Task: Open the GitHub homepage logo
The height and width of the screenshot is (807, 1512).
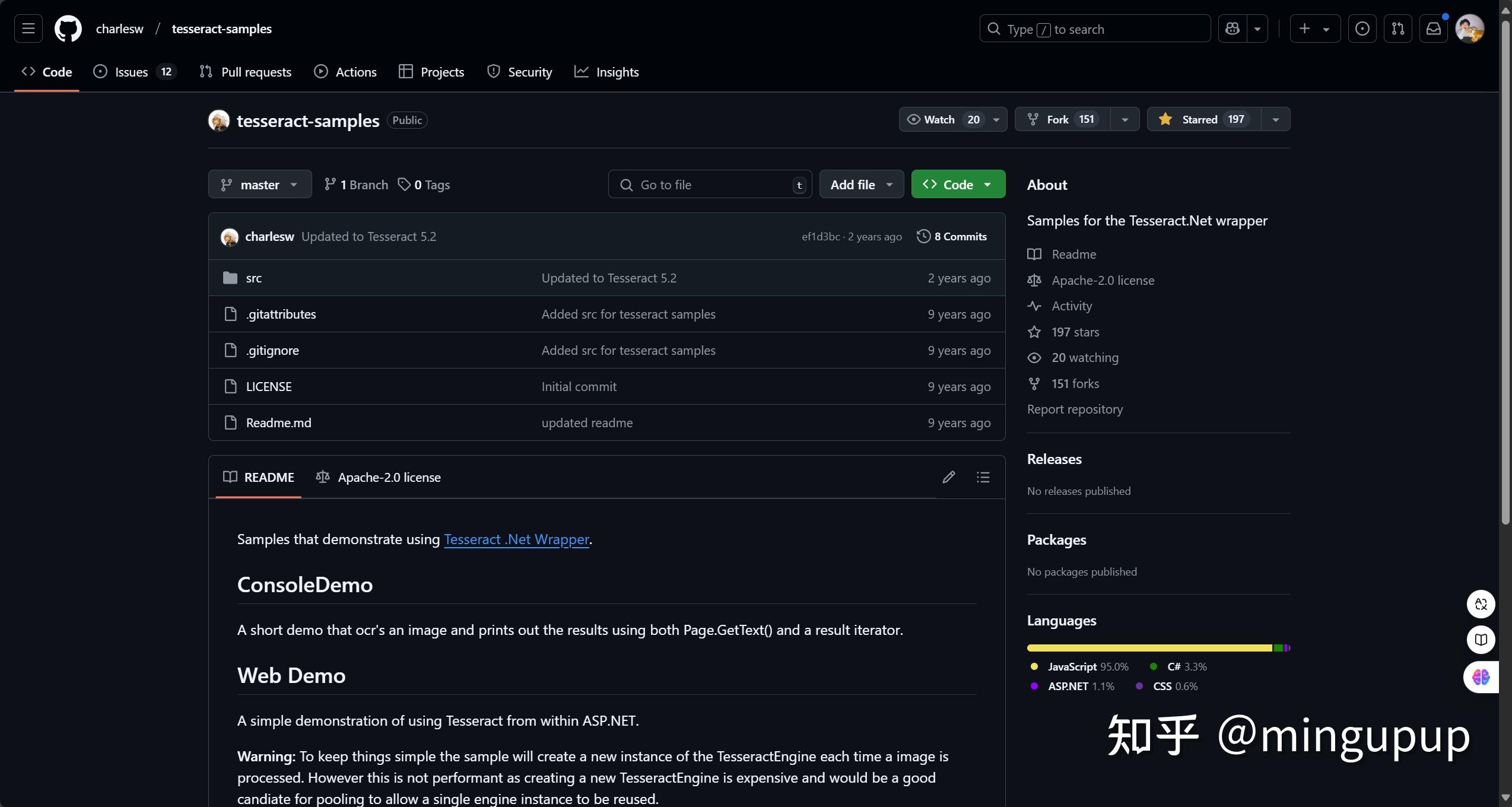Action: (68, 28)
